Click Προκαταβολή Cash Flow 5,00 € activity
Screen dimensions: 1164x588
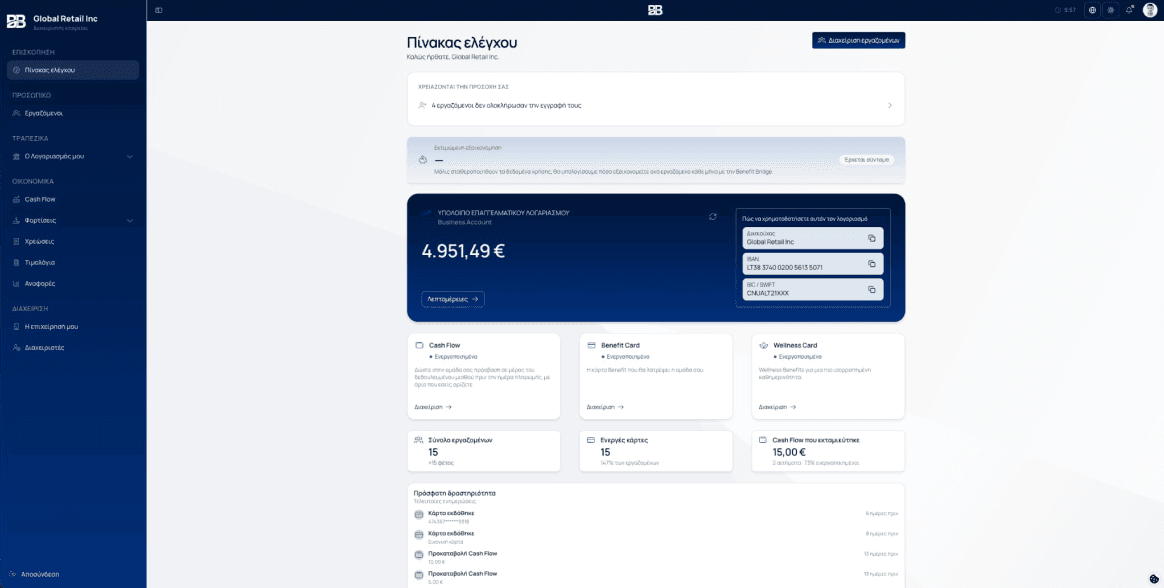[655, 577]
